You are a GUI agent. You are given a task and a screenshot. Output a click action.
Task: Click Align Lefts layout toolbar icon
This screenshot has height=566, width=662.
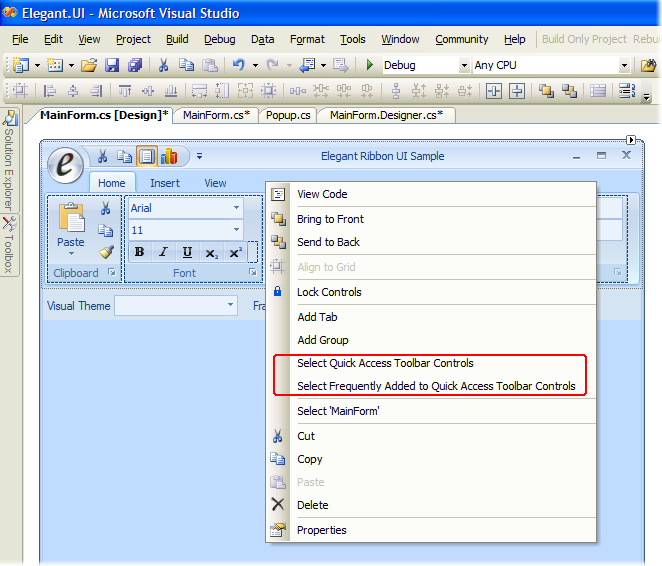(50, 90)
